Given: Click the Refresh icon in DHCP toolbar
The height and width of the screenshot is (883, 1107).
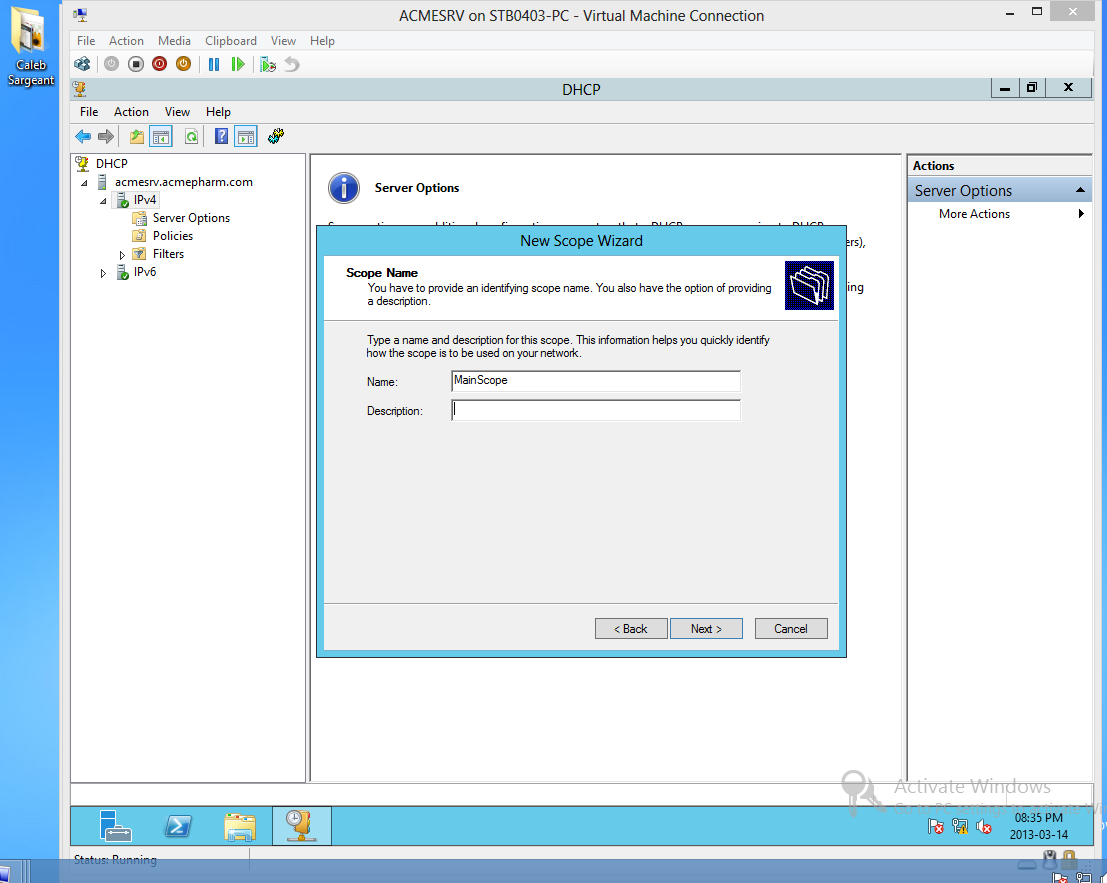Looking at the screenshot, I should (191, 136).
